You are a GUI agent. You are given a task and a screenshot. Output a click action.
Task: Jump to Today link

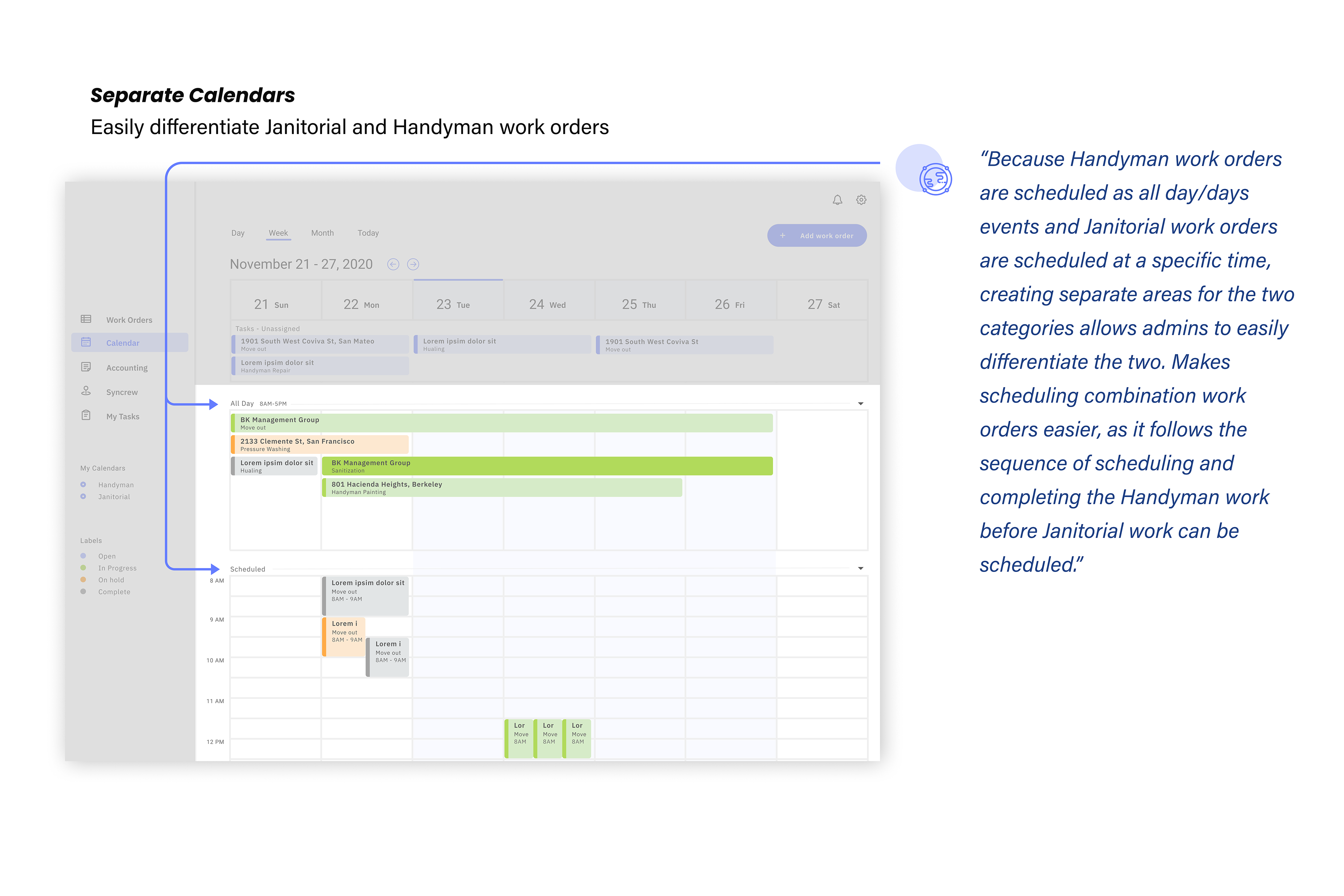(x=368, y=233)
